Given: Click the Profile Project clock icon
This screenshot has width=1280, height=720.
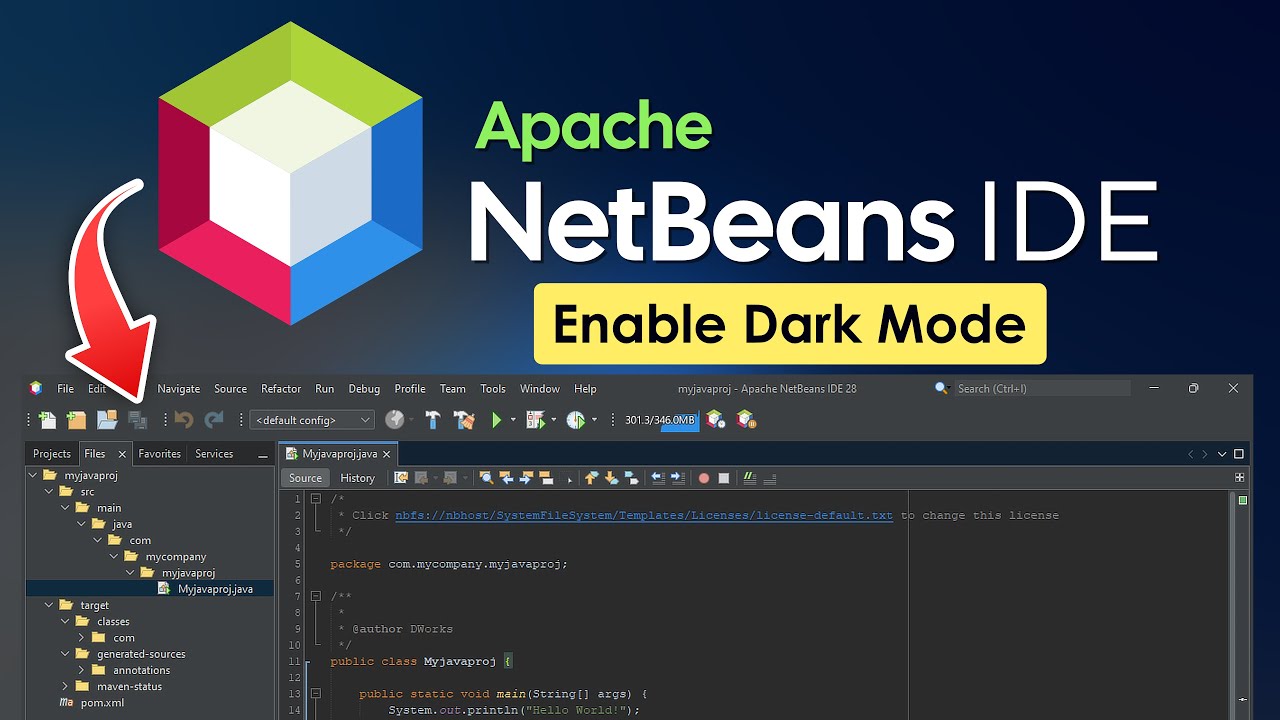Looking at the screenshot, I should click(x=576, y=420).
